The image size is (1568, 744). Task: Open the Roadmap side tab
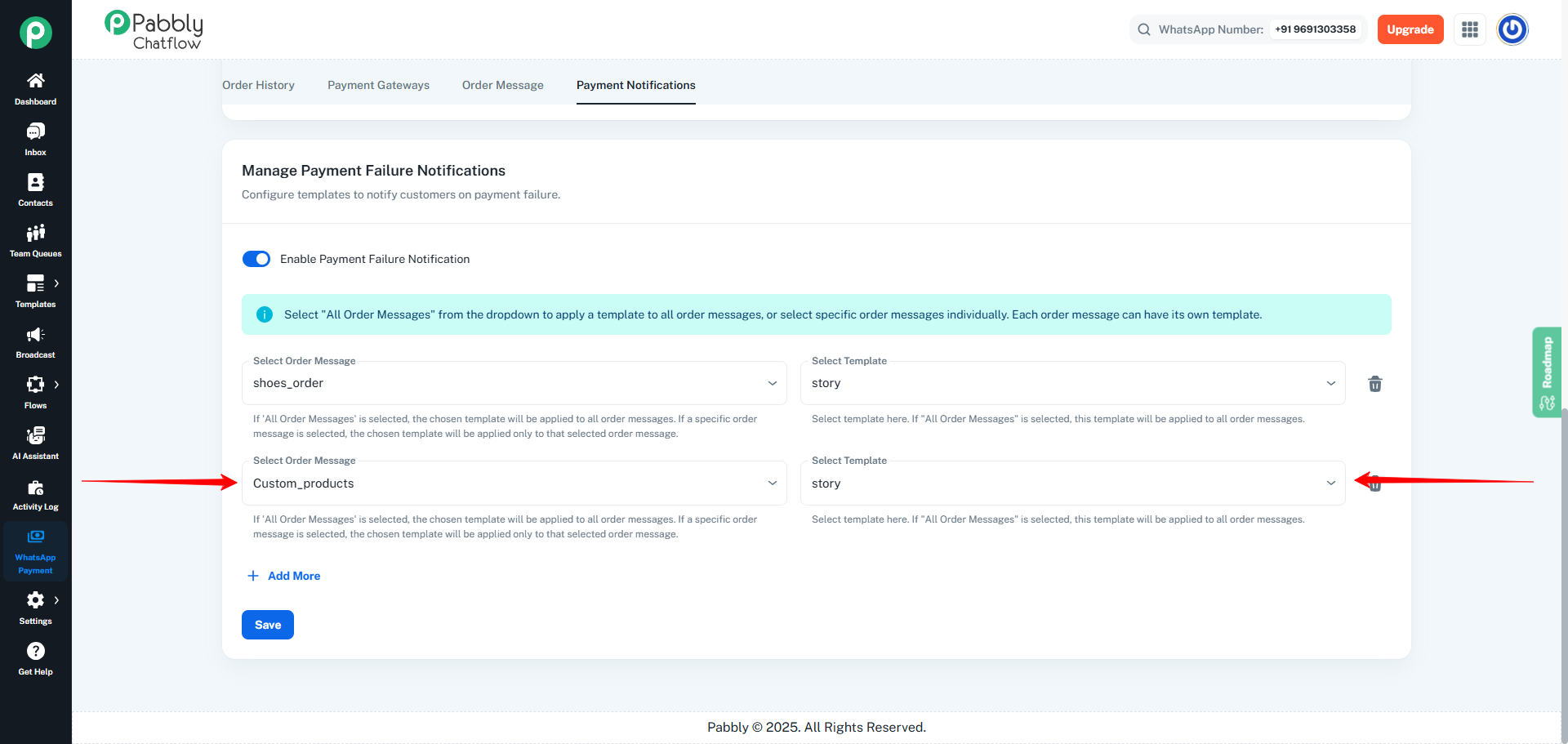click(x=1547, y=372)
